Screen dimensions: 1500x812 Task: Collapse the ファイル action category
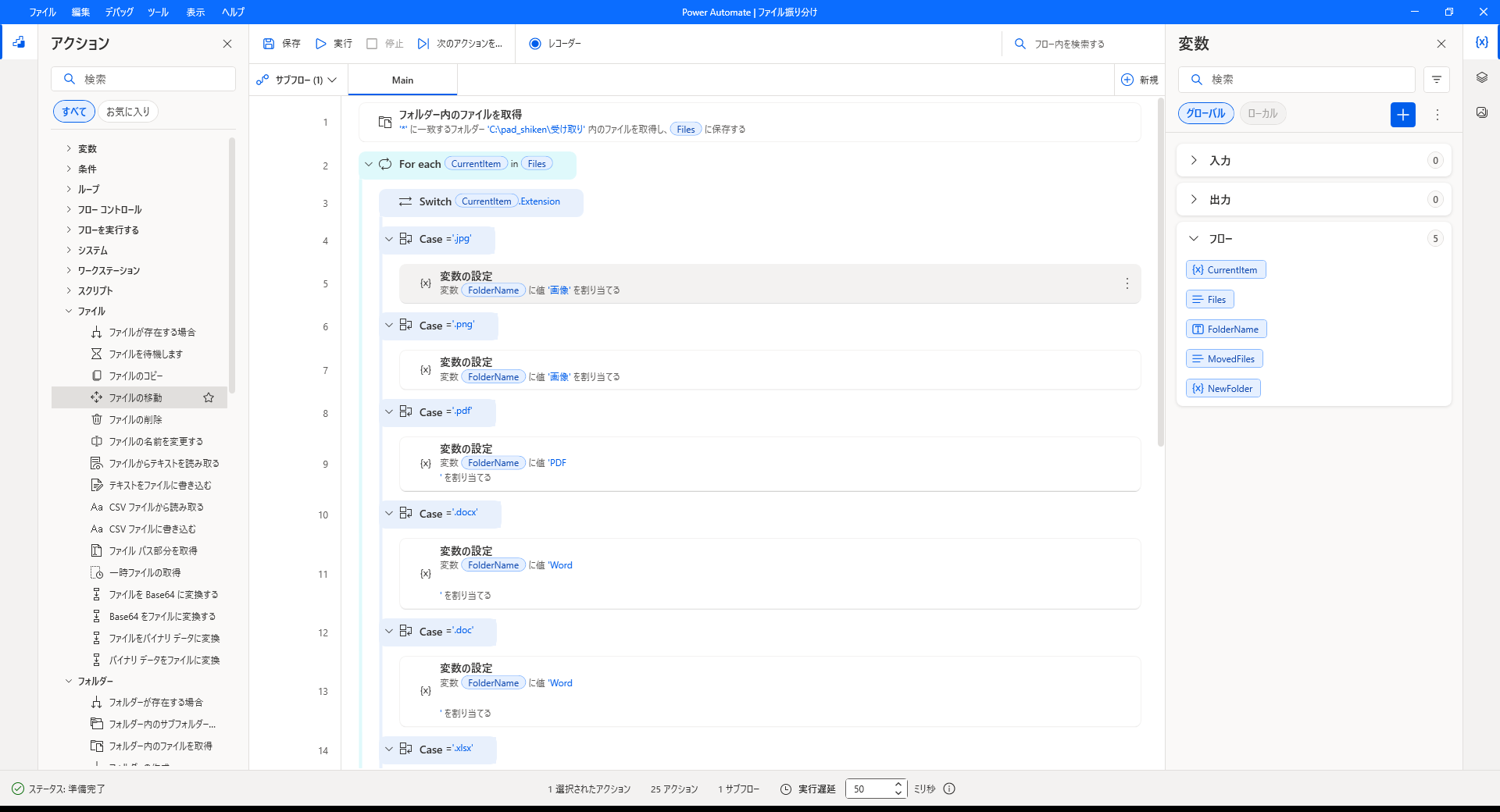tap(69, 311)
